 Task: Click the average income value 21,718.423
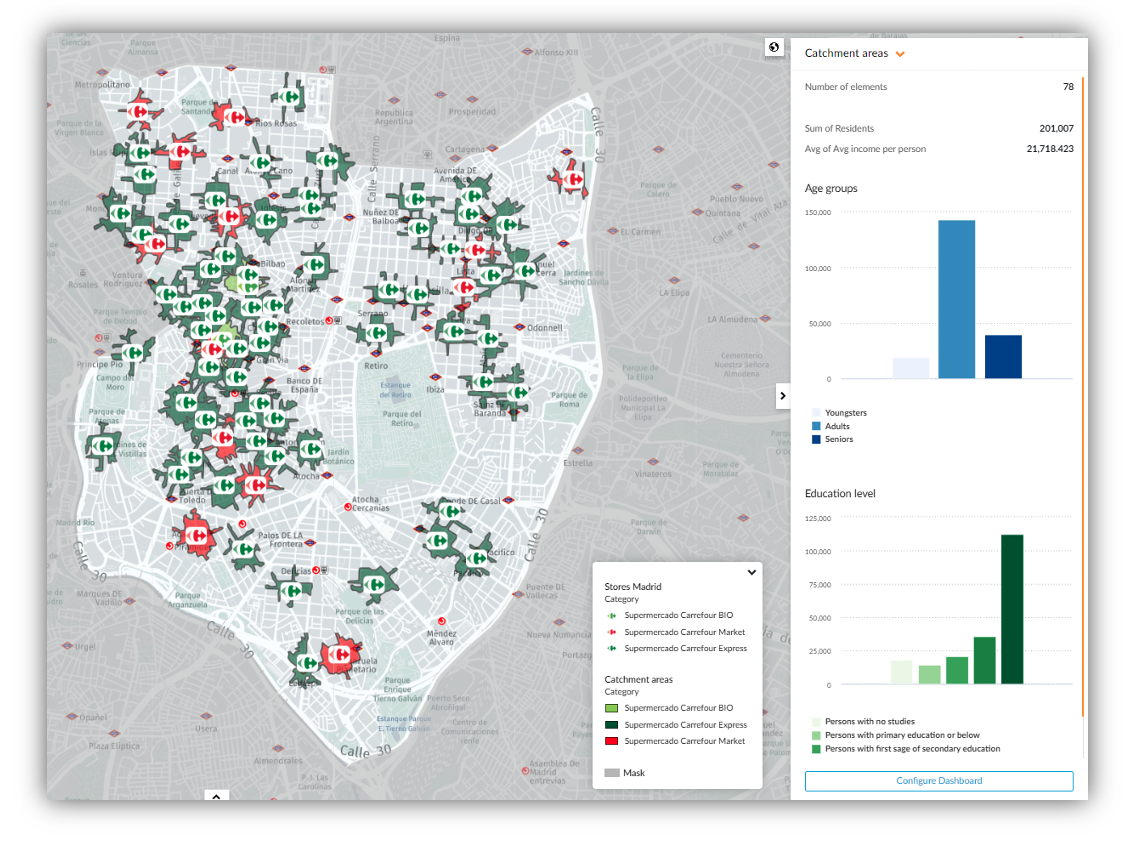(1050, 149)
